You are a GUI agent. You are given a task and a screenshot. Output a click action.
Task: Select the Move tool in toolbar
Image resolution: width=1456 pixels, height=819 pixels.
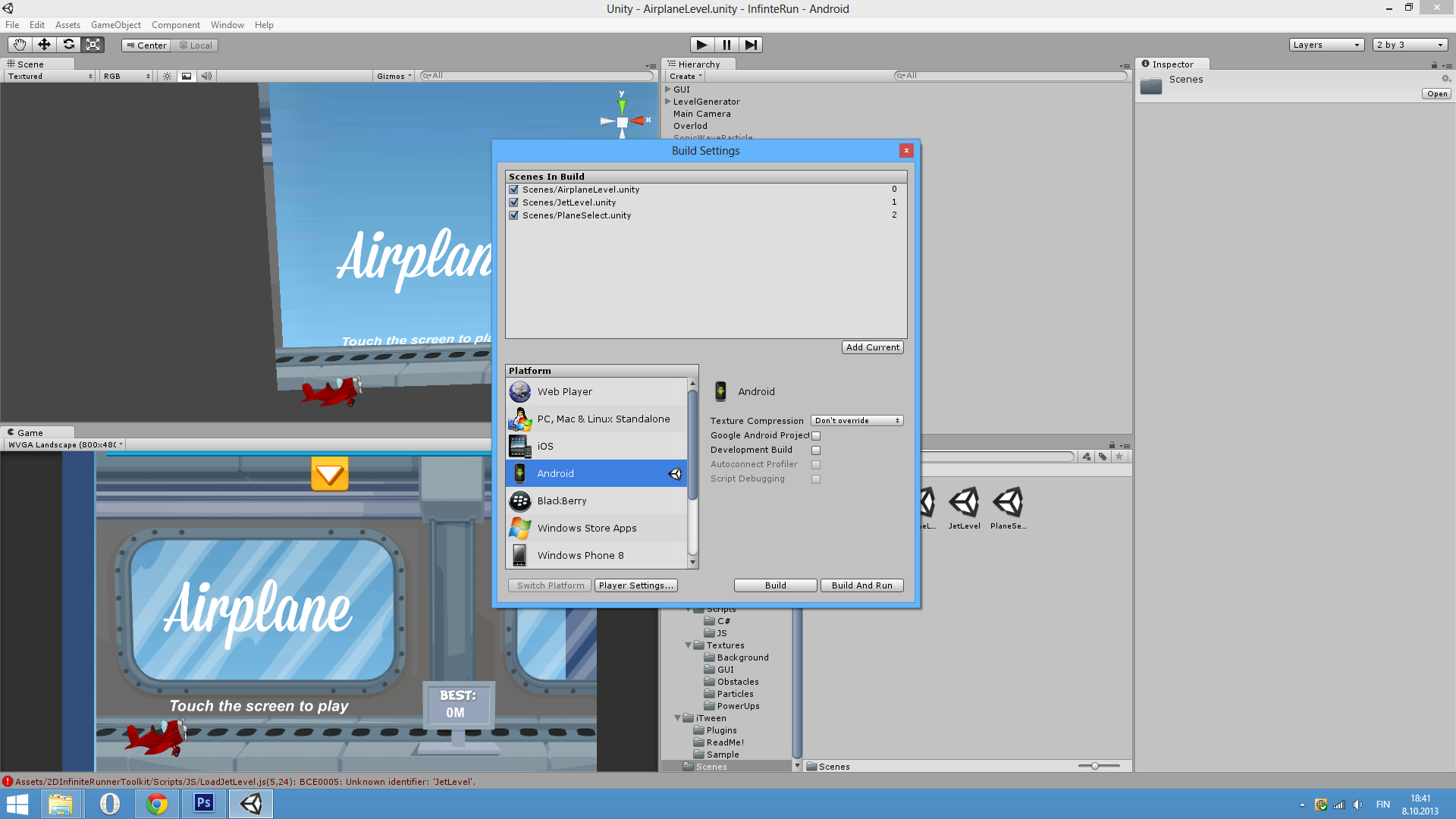click(44, 45)
